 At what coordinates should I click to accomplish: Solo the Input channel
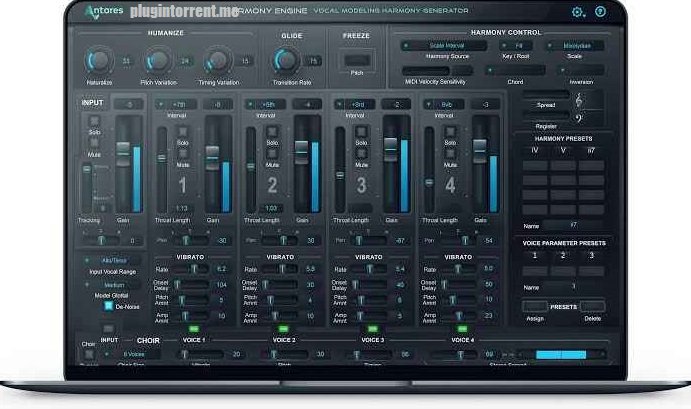94,121
